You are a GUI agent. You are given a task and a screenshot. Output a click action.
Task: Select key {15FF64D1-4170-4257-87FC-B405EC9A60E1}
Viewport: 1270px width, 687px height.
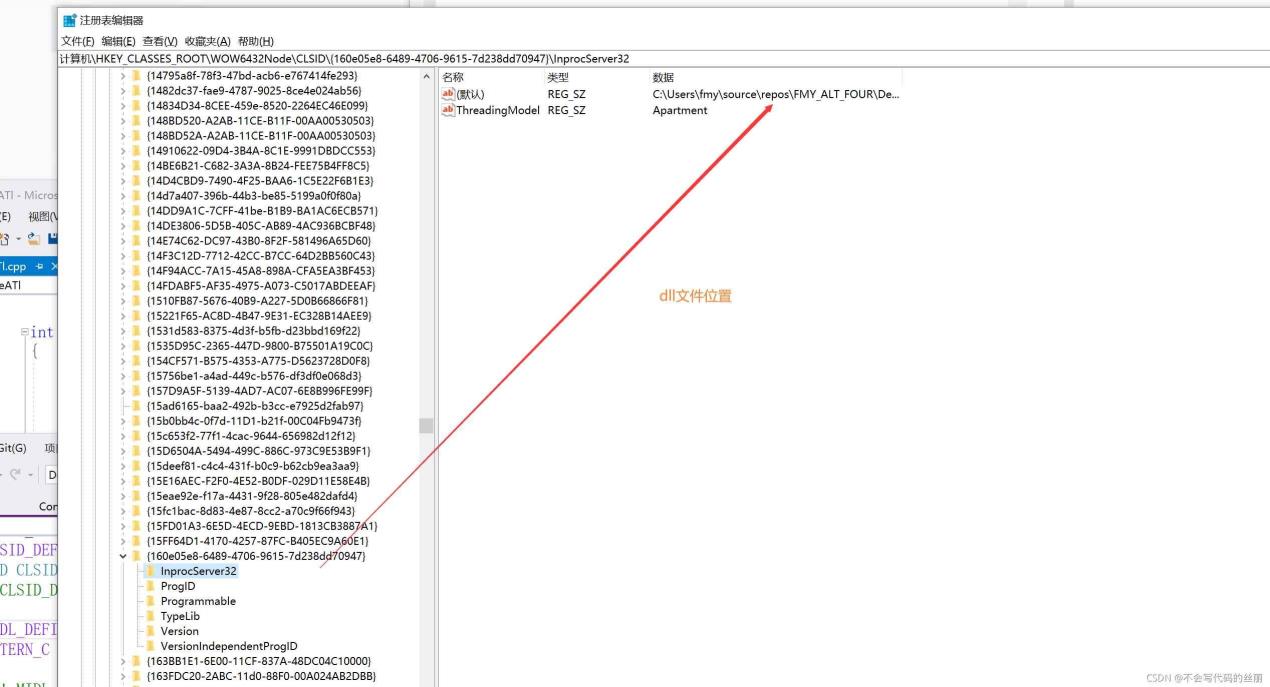click(x=260, y=541)
